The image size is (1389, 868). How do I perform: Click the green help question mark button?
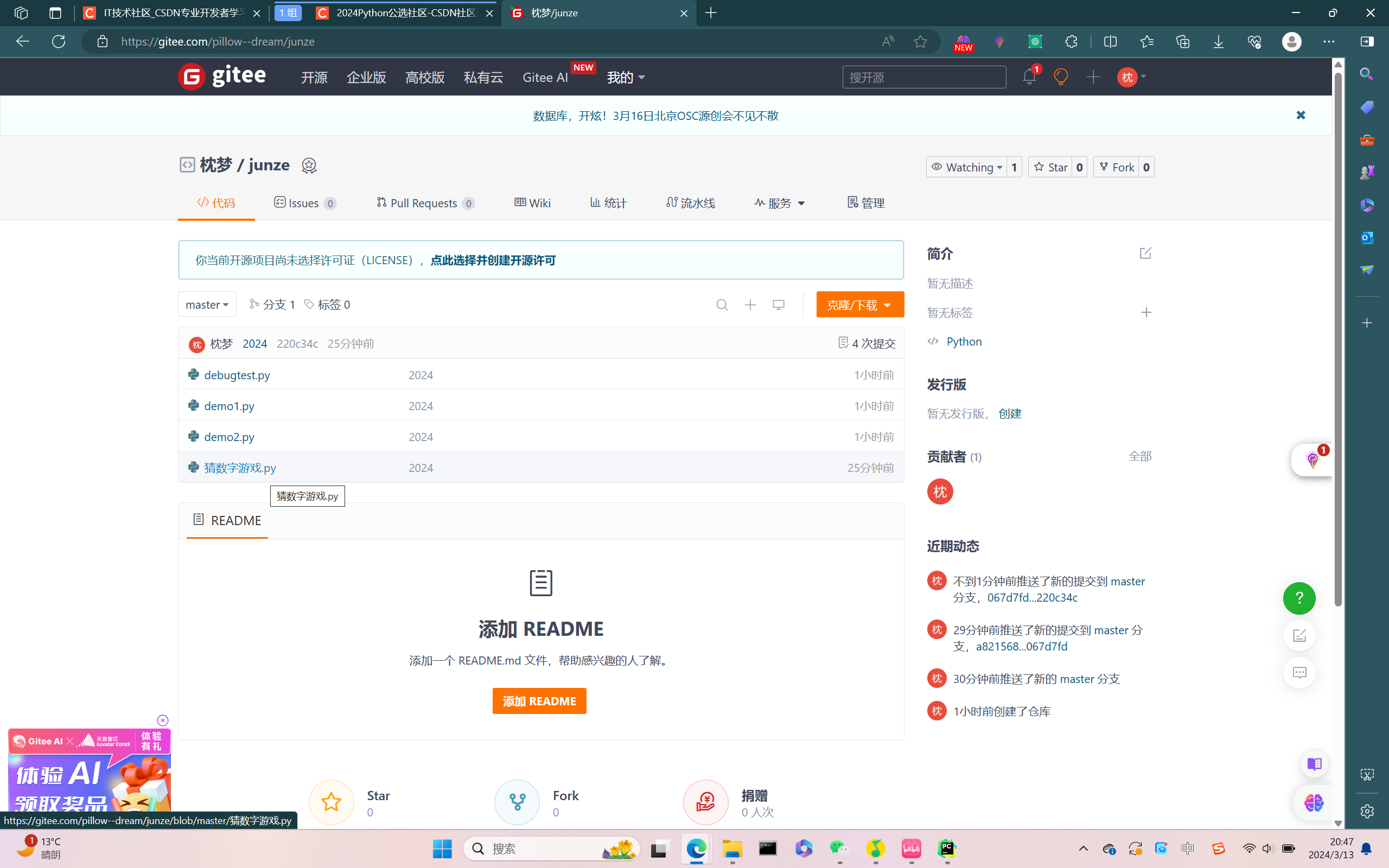pyautogui.click(x=1299, y=598)
